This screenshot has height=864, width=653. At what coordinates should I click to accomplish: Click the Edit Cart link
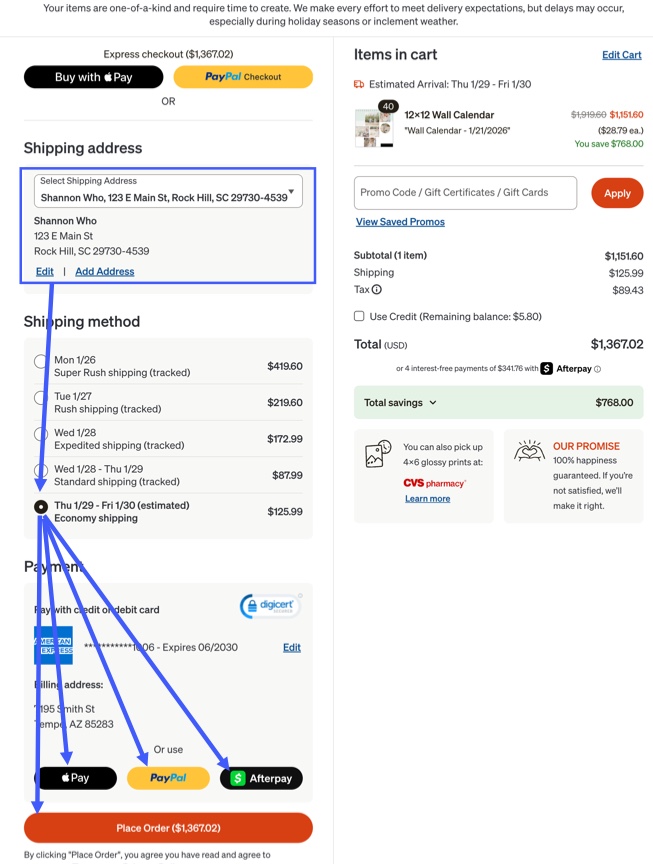(x=622, y=55)
